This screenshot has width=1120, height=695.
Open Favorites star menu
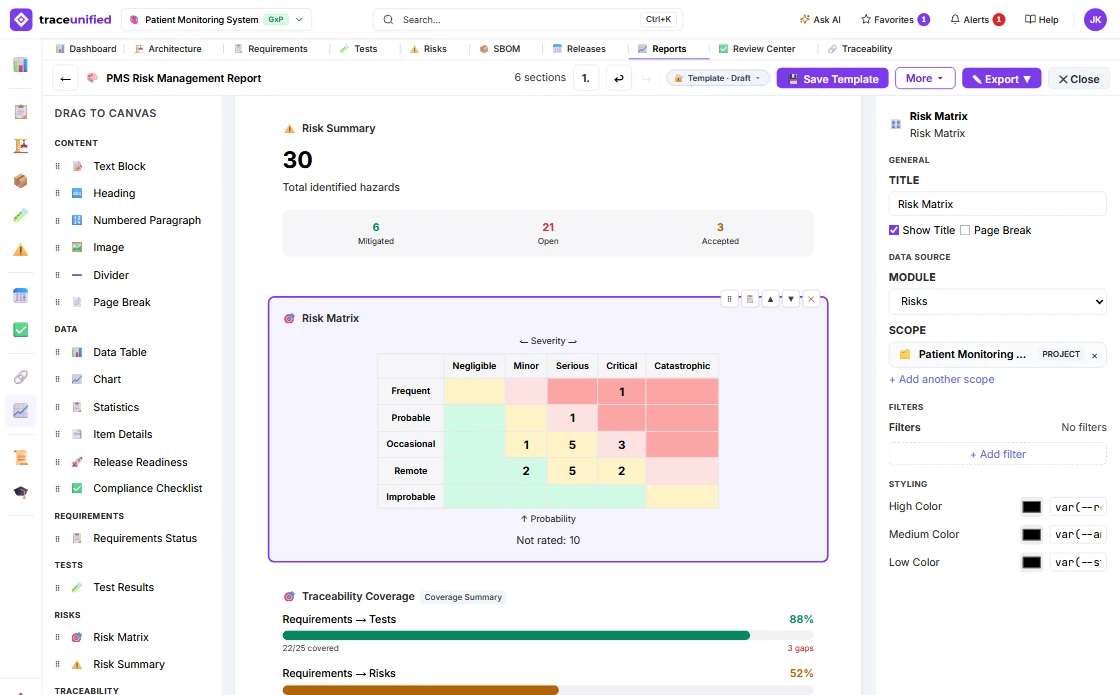pyautogui.click(x=895, y=19)
